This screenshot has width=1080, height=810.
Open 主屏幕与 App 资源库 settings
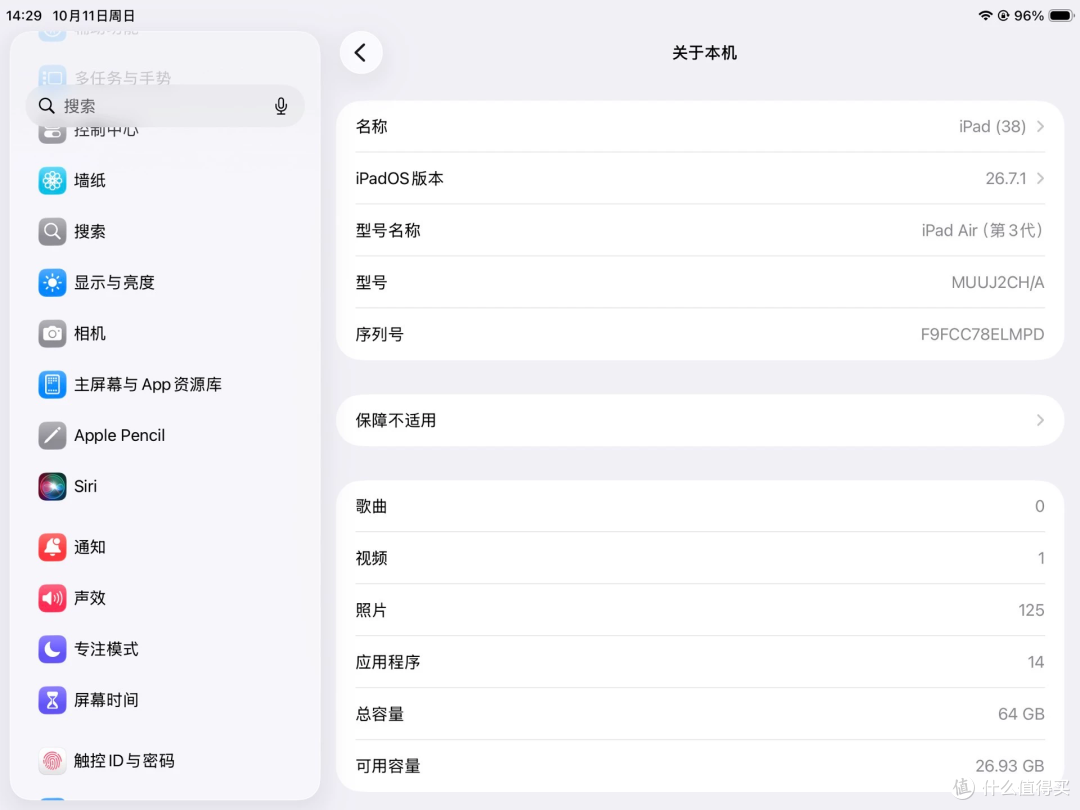coord(165,384)
